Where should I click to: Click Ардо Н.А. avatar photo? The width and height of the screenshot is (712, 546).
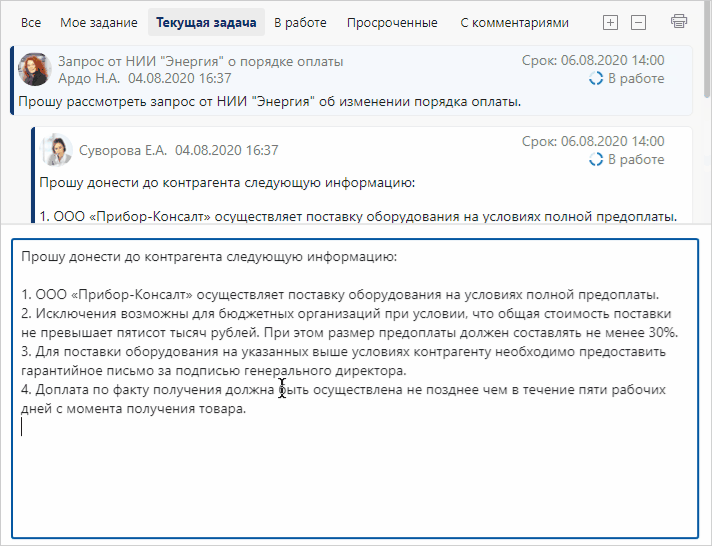(x=36, y=69)
